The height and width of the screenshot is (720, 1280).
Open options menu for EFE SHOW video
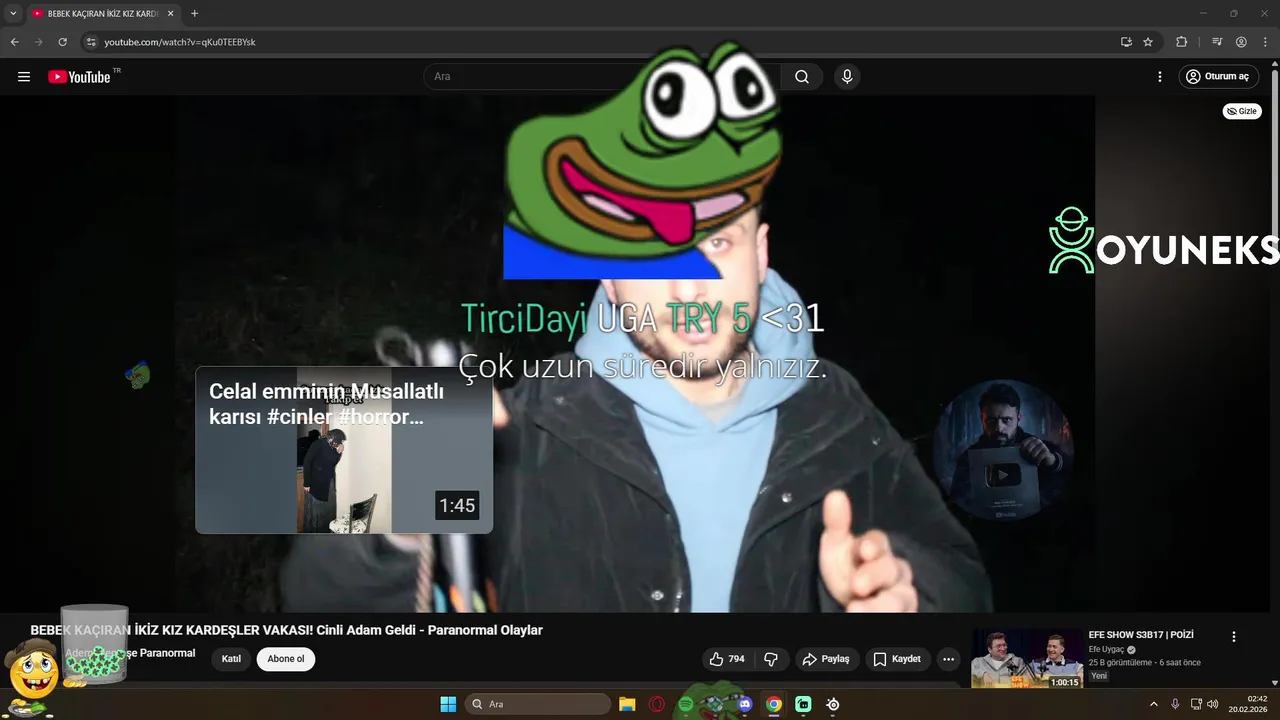(1234, 637)
